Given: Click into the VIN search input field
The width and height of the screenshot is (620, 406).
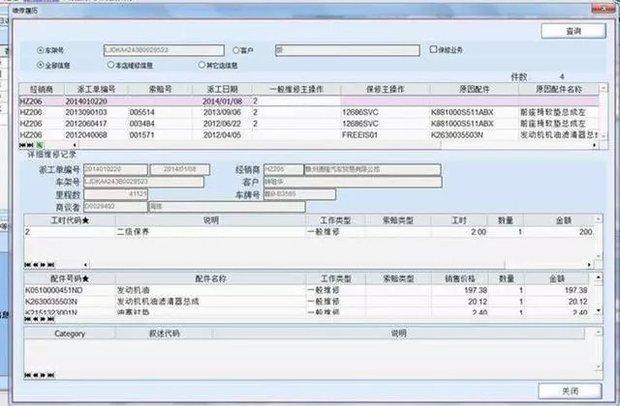Looking at the screenshot, I should [164, 50].
